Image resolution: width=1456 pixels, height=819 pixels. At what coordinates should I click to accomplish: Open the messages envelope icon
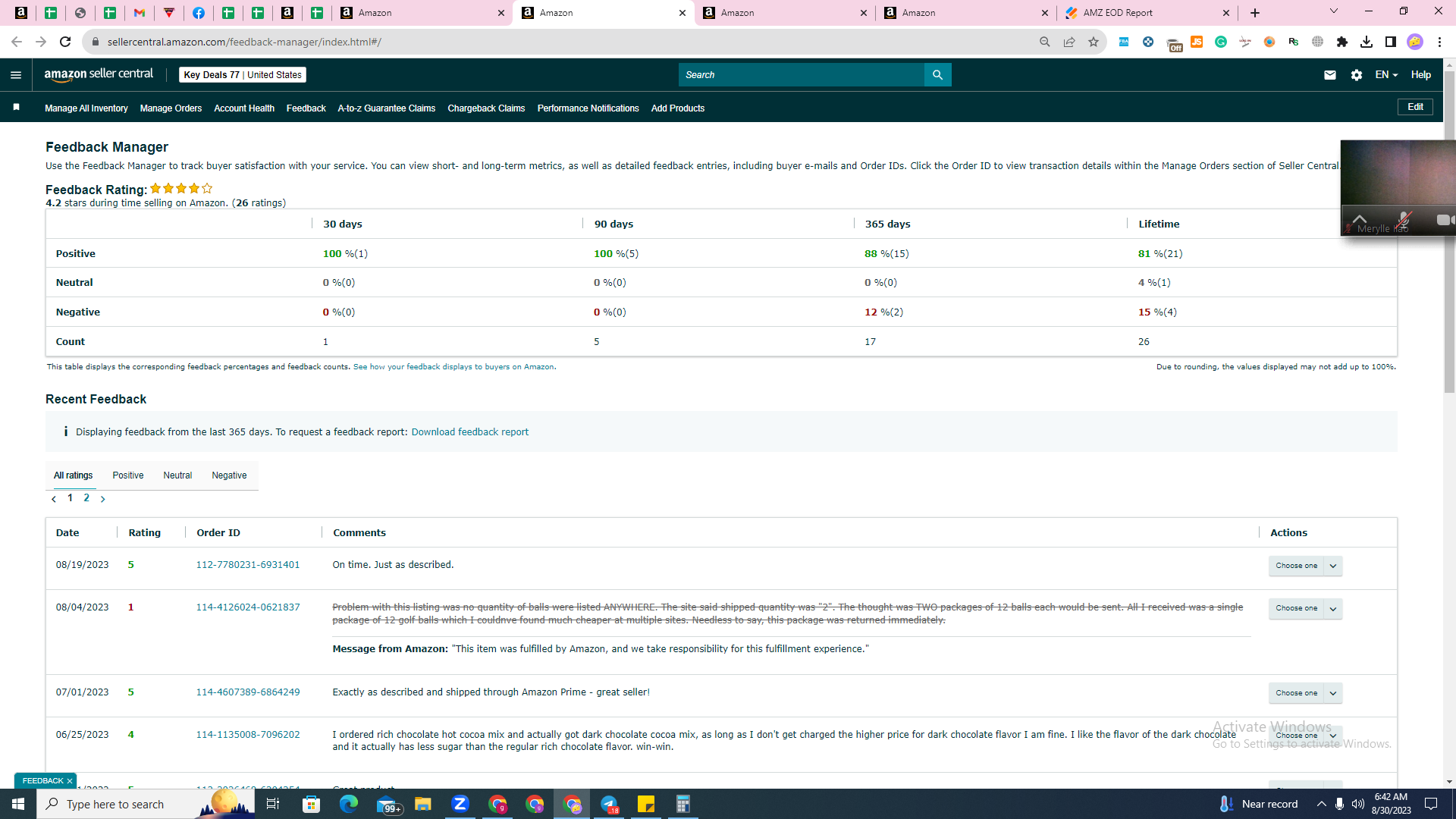coord(1329,75)
